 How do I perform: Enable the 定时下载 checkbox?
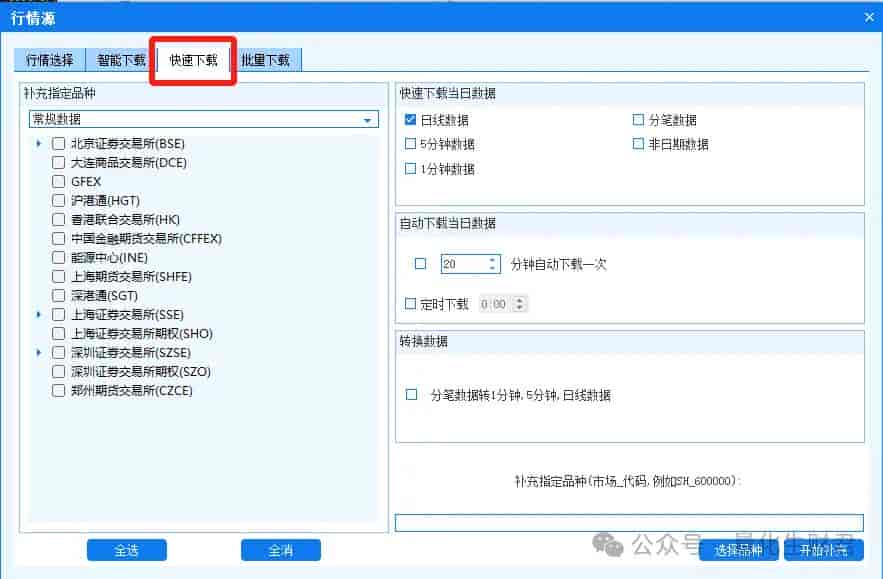click(411, 304)
